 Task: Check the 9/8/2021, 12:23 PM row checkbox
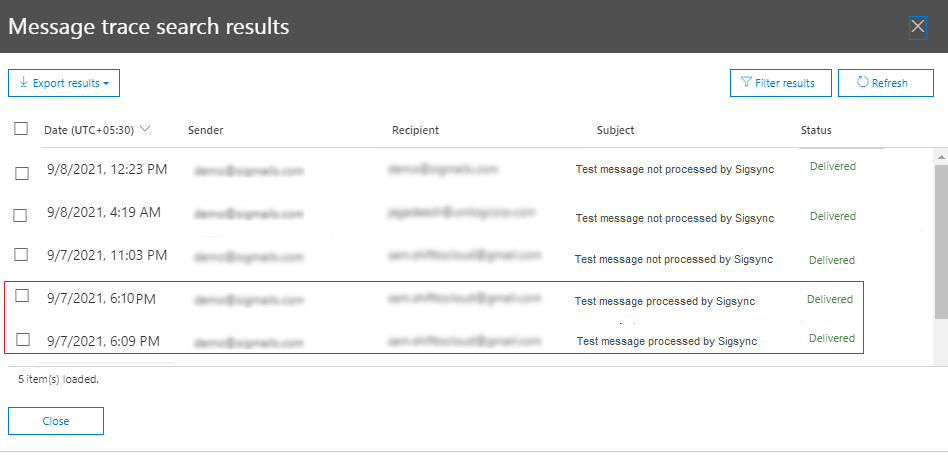coord(22,173)
